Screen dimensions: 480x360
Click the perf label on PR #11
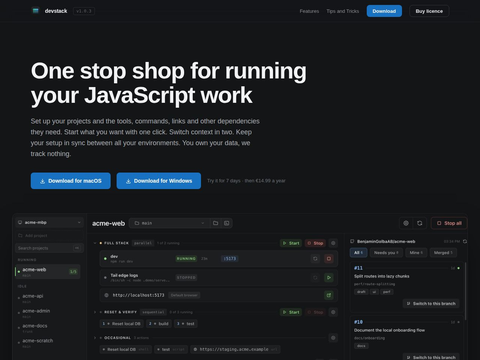(x=386, y=292)
